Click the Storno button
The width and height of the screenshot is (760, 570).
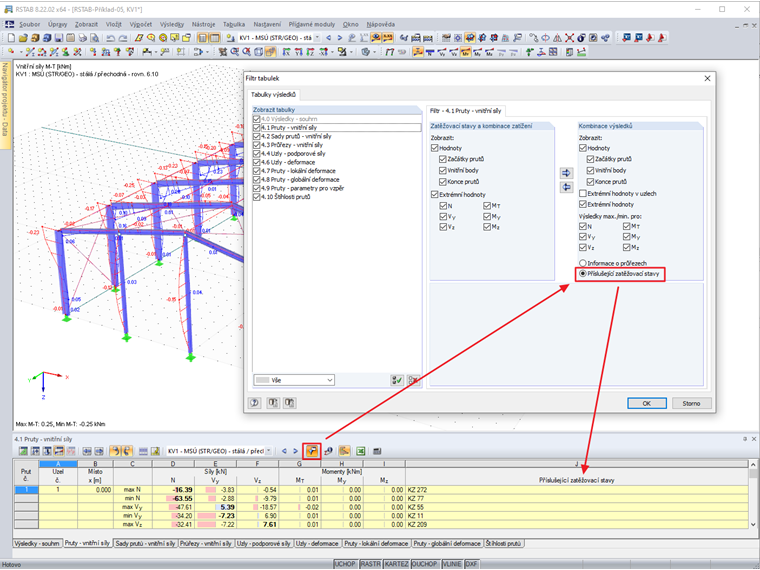pyautogui.click(x=691, y=403)
